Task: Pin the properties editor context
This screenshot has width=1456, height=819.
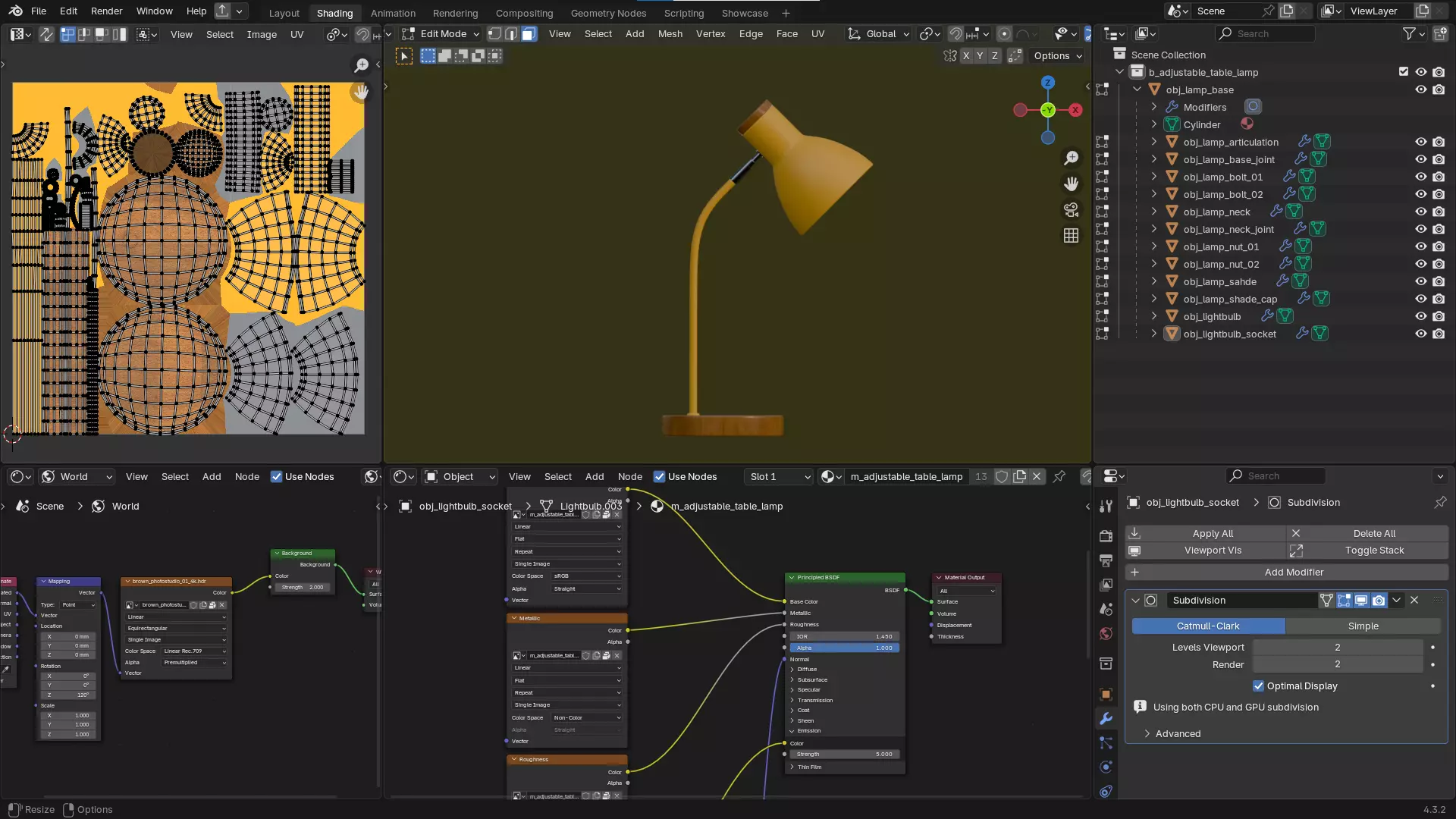Action: tap(1440, 502)
